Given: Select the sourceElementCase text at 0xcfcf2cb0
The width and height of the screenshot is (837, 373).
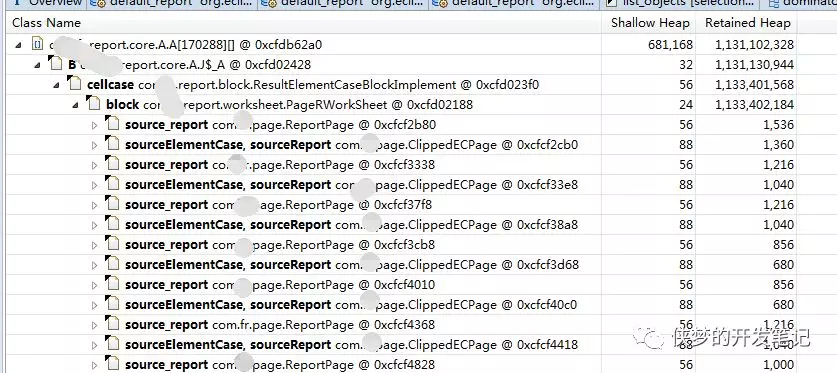Looking at the screenshot, I should 184,145.
